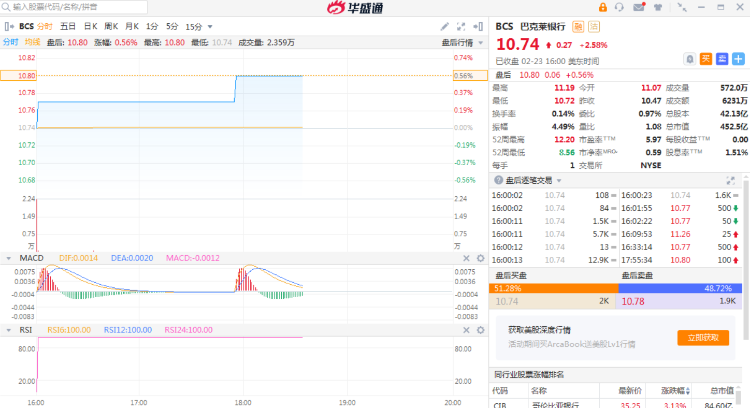Click the orange 买 buy button

point(706,59)
